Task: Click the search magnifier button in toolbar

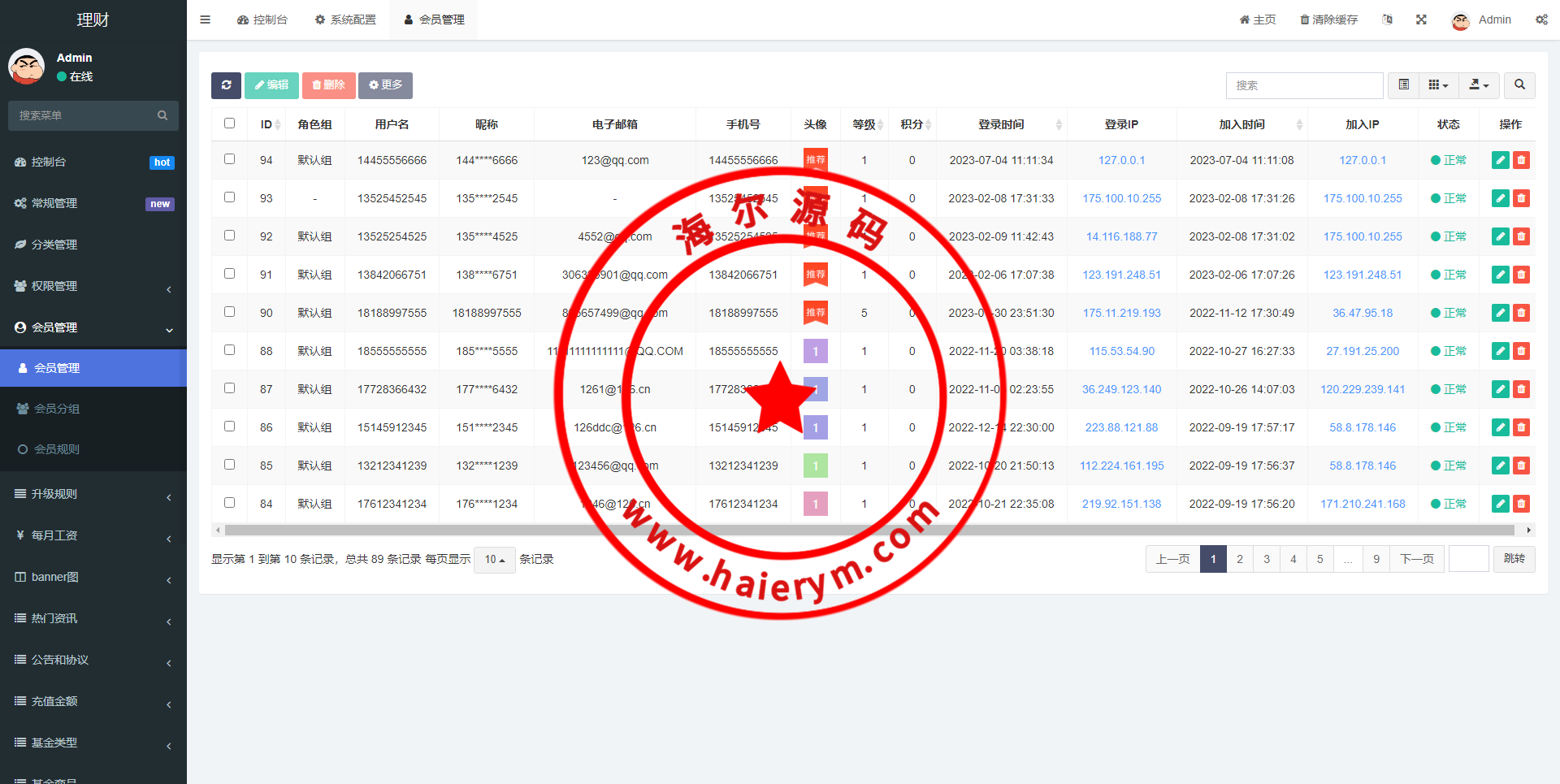Action: click(x=1519, y=85)
